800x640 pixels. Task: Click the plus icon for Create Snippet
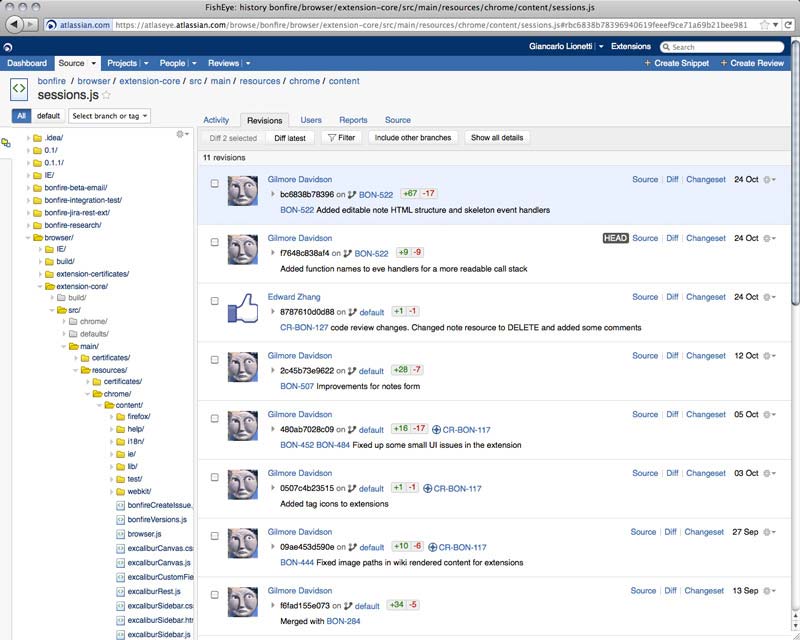point(647,63)
